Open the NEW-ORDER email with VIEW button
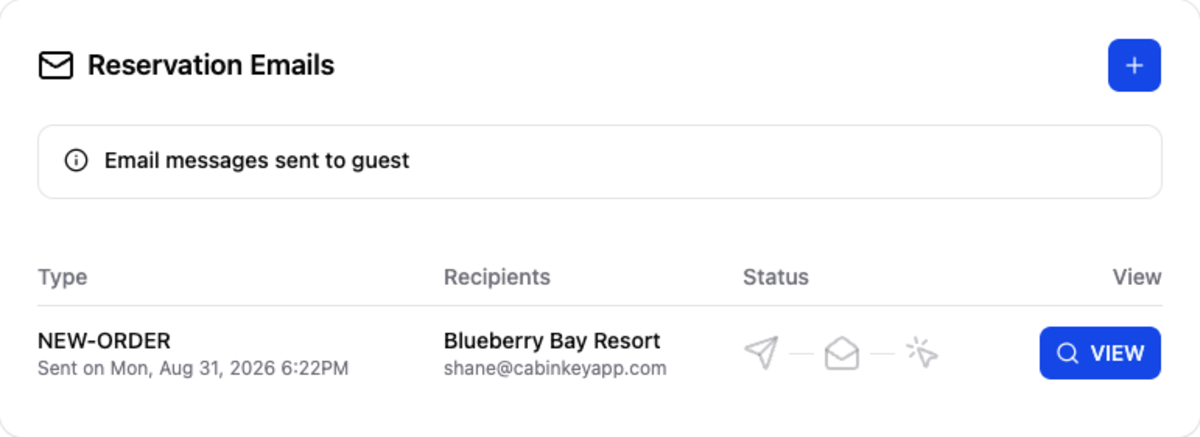 coord(1100,353)
